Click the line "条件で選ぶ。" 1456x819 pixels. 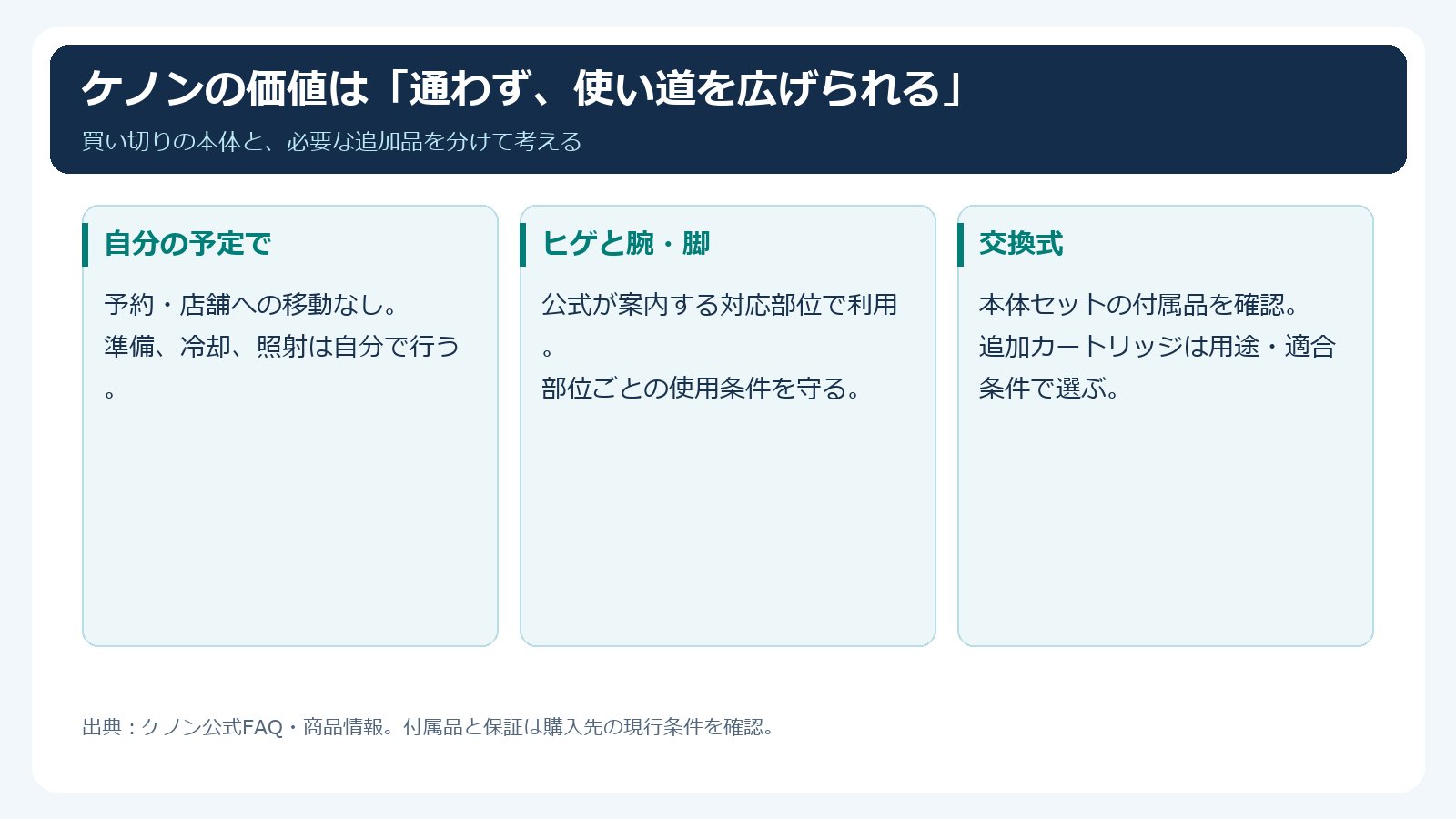pyautogui.click(x=1050, y=389)
